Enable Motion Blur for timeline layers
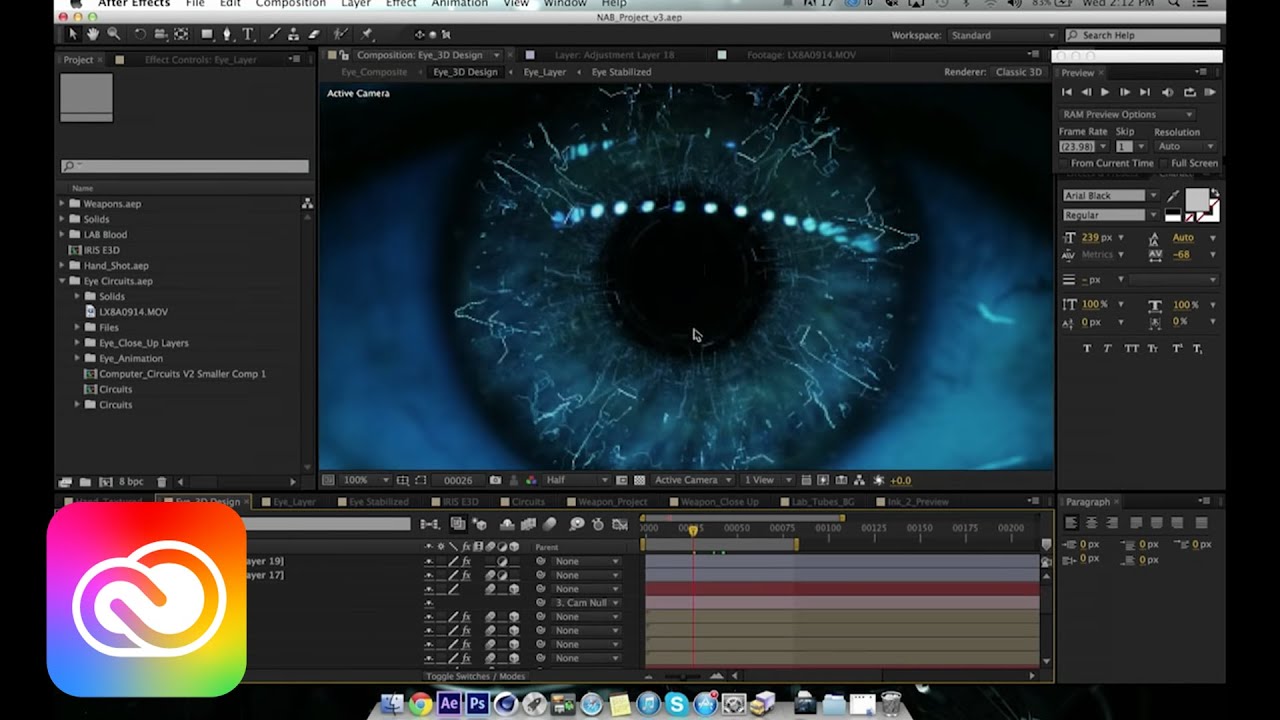This screenshot has height=720, width=1280. coord(549,524)
